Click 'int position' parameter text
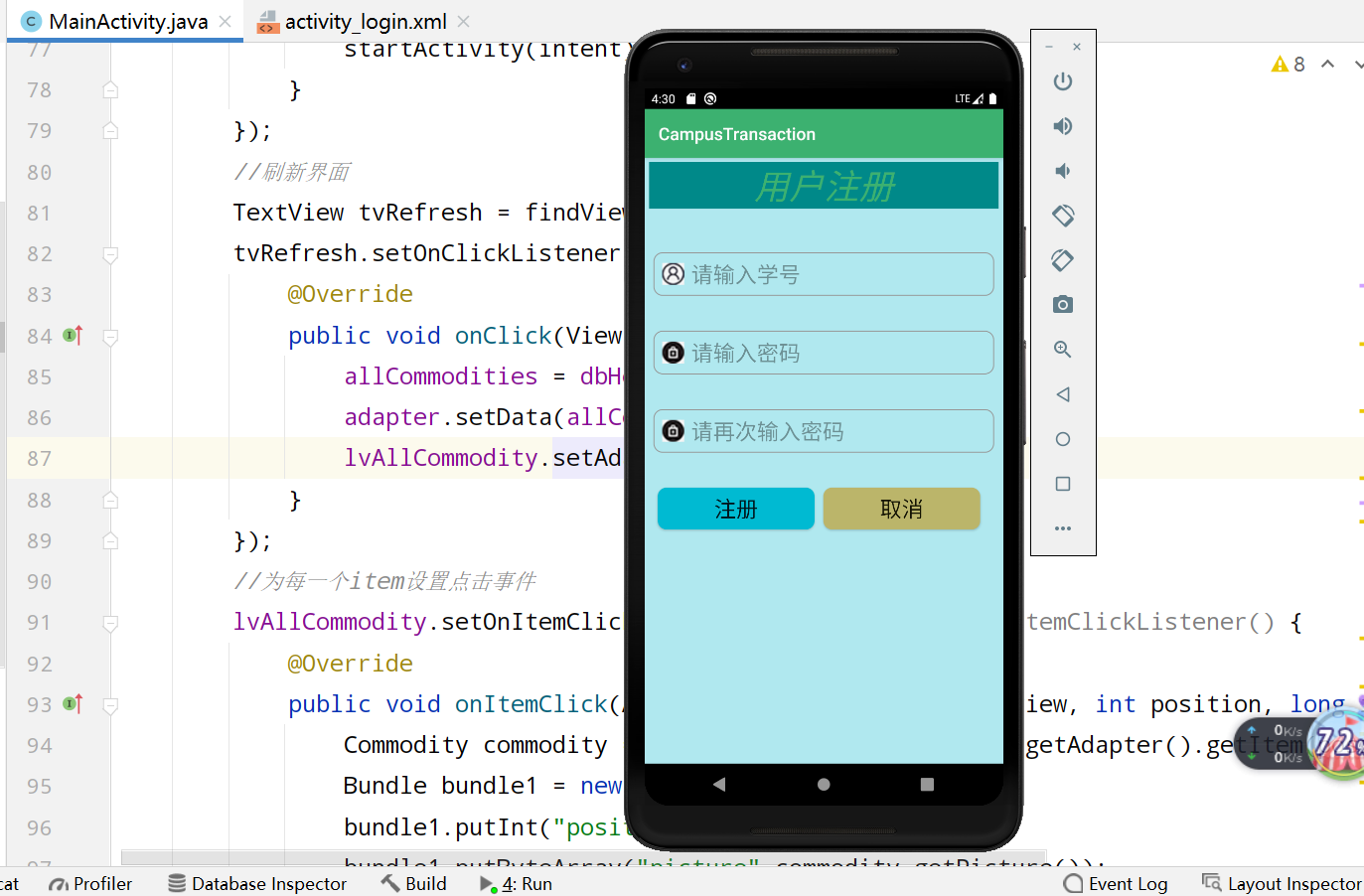Image resolution: width=1364 pixels, height=896 pixels. tap(1178, 704)
